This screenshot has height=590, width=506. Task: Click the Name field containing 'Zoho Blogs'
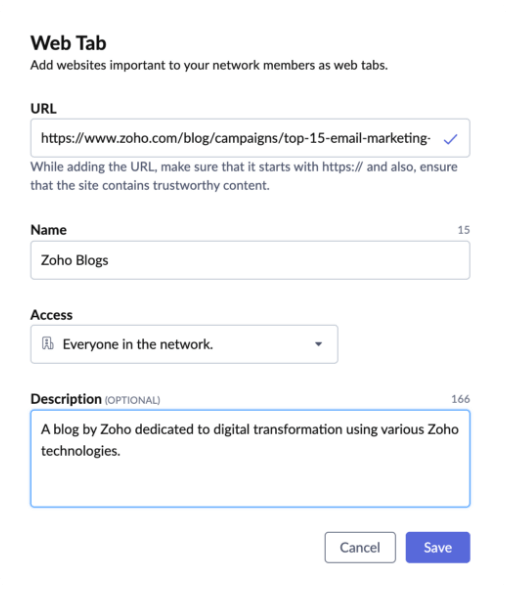(x=250, y=260)
